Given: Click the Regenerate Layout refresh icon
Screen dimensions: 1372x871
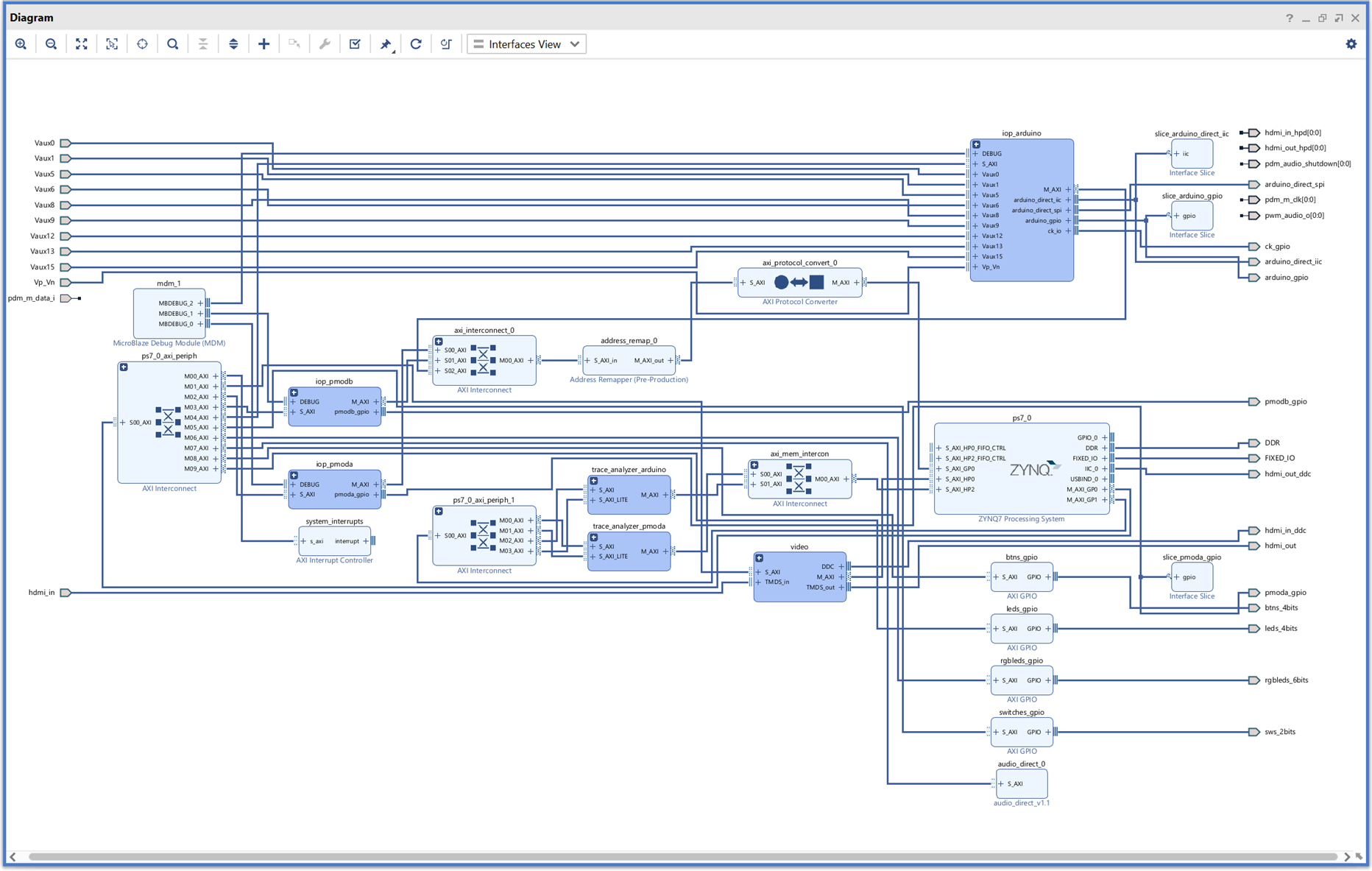Looking at the screenshot, I should (x=416, y=44).
